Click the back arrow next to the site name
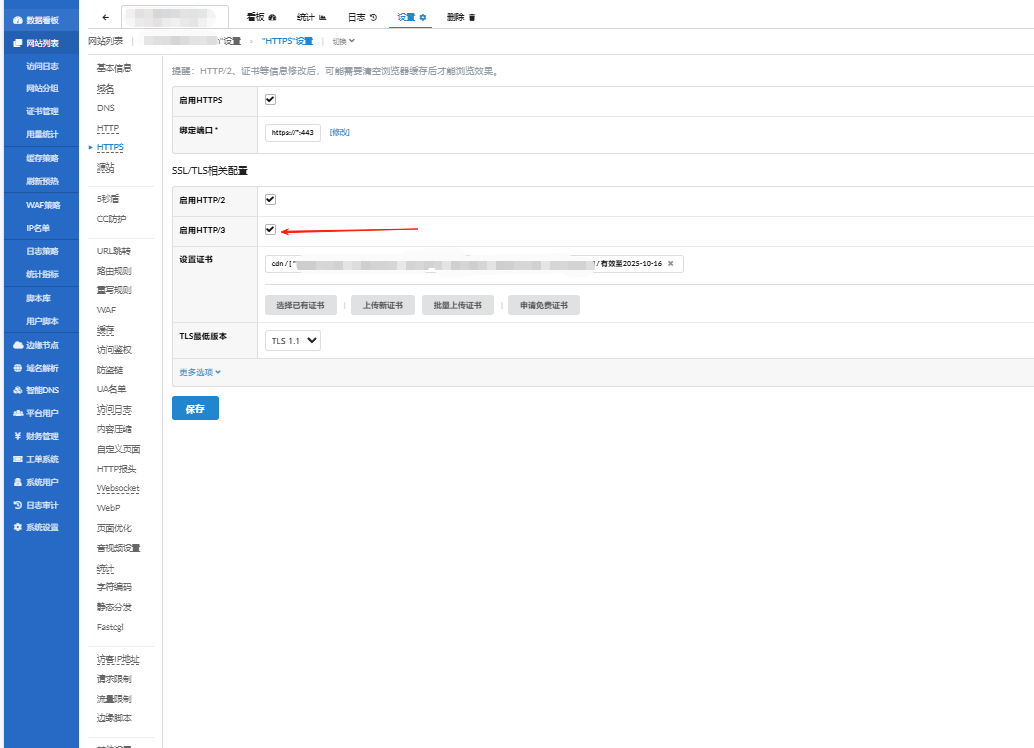This screenshot has width=1034, height=748. click(105, 16)
